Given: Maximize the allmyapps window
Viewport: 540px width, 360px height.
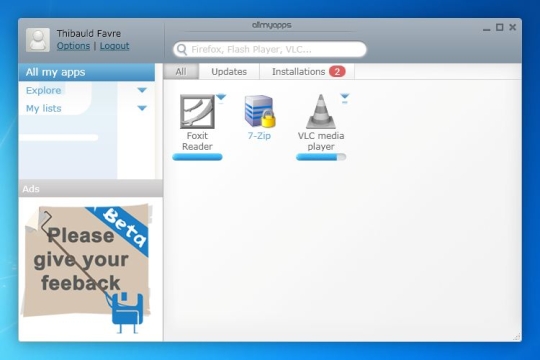Looking at the screenshot, I should (499, 27).
